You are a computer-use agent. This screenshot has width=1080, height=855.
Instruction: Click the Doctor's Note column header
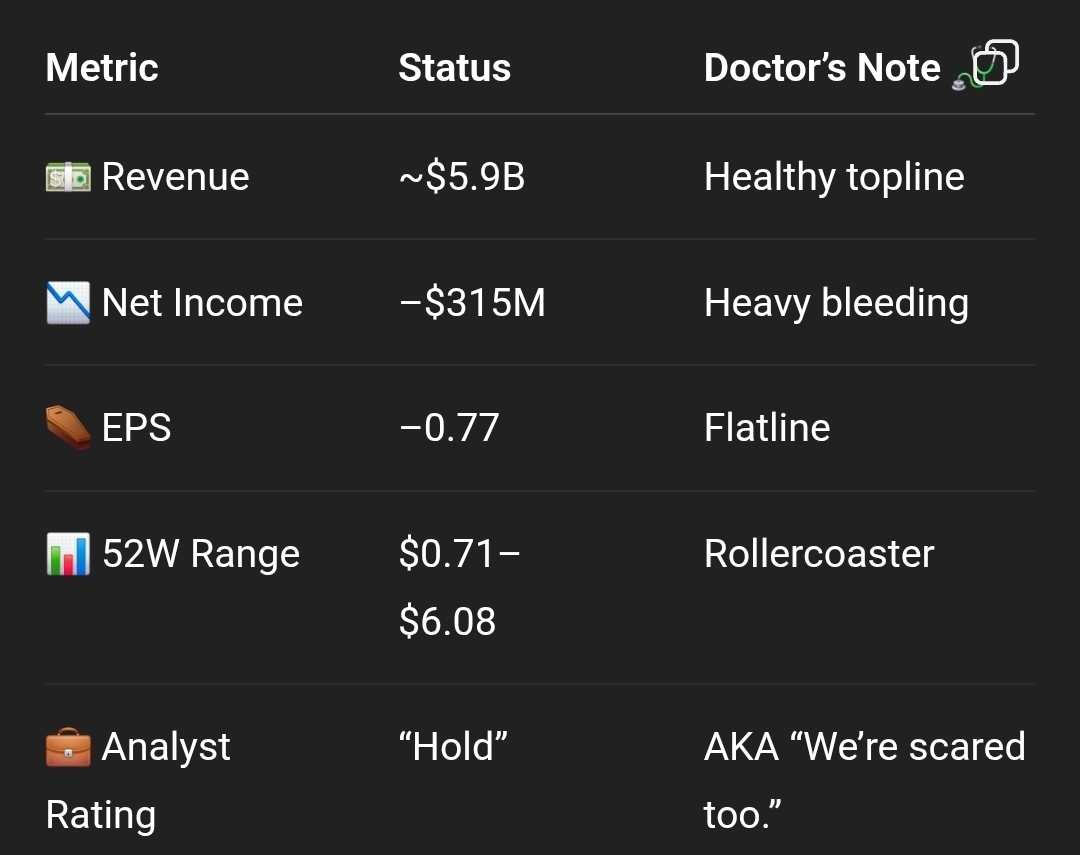coord(822,68)
